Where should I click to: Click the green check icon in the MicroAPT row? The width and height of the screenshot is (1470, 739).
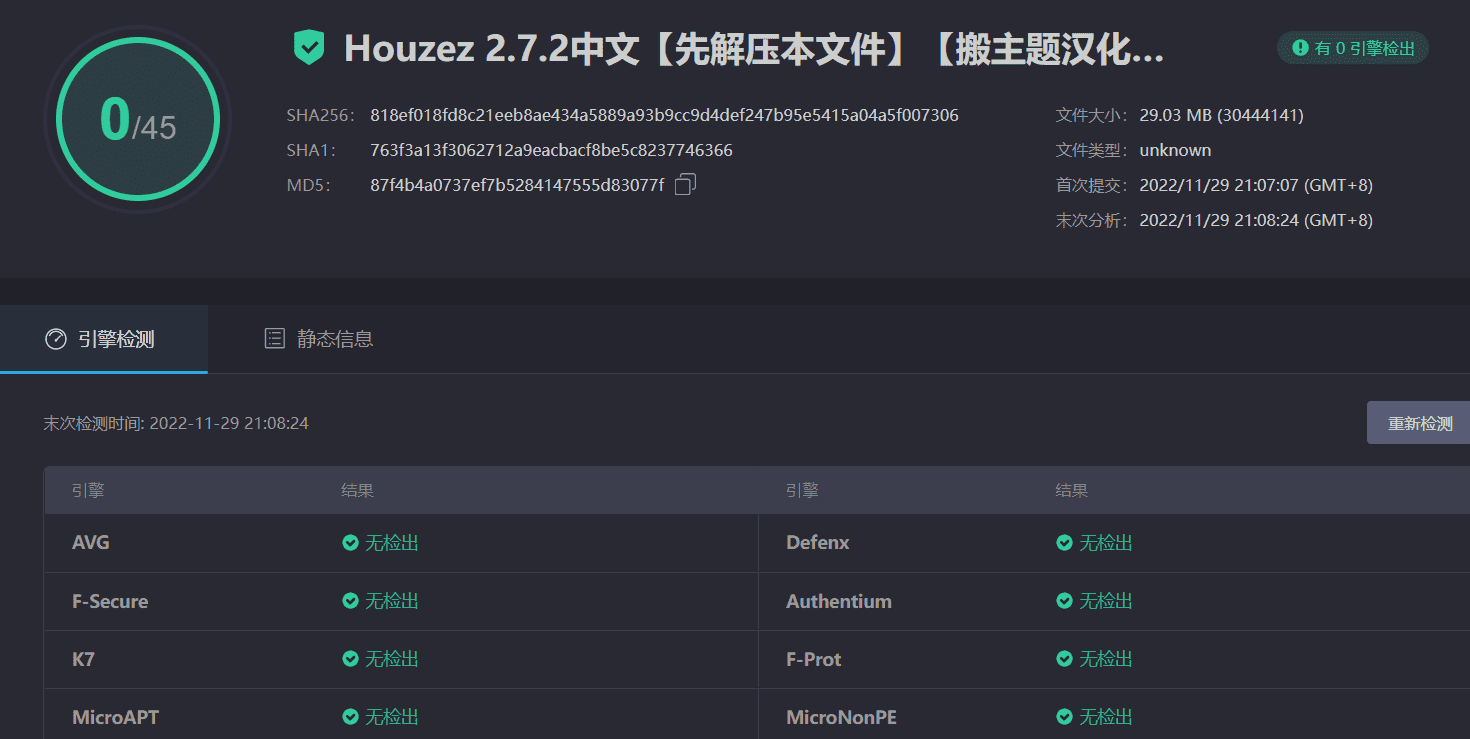350,717
